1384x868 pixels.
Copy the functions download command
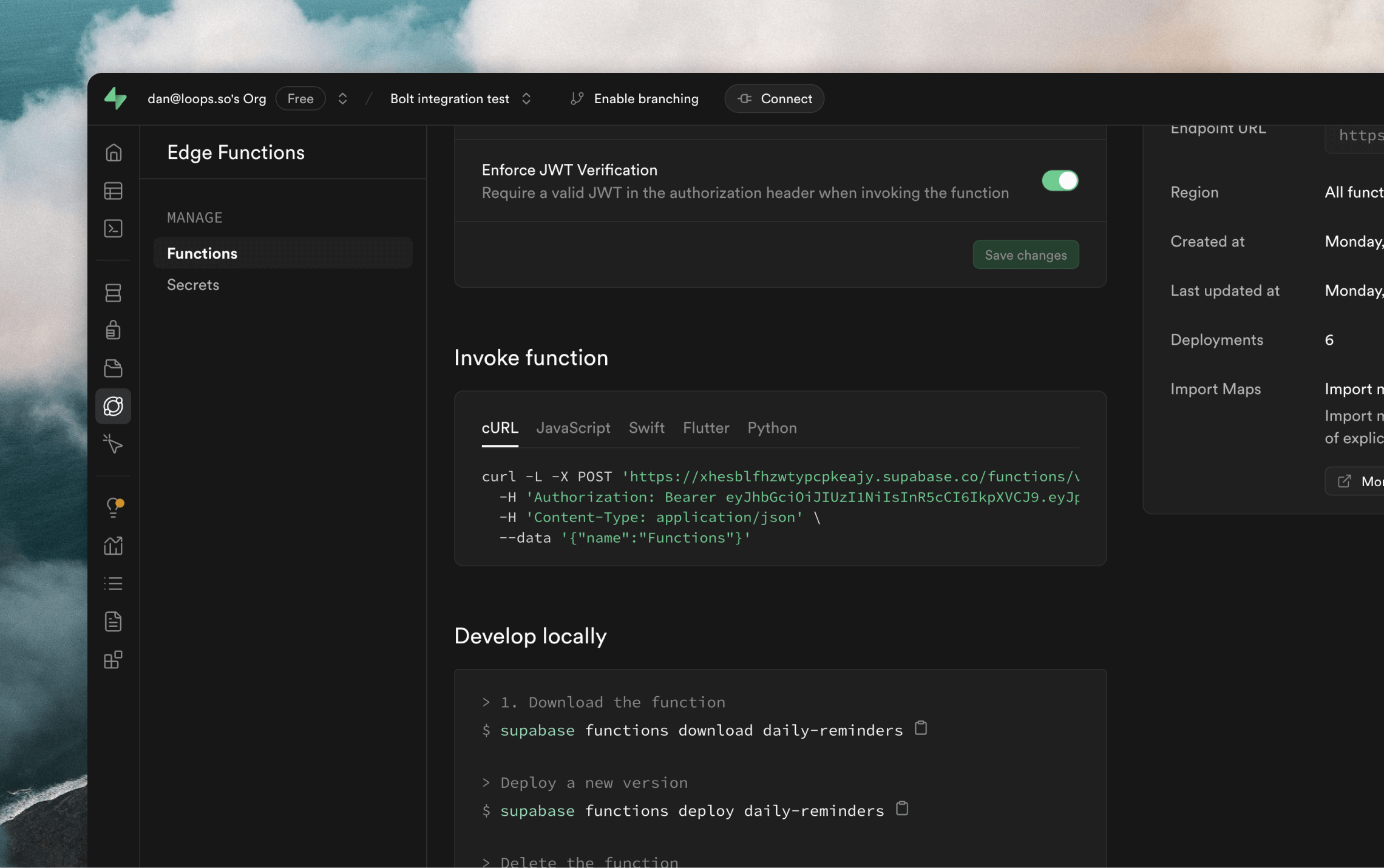921,728
